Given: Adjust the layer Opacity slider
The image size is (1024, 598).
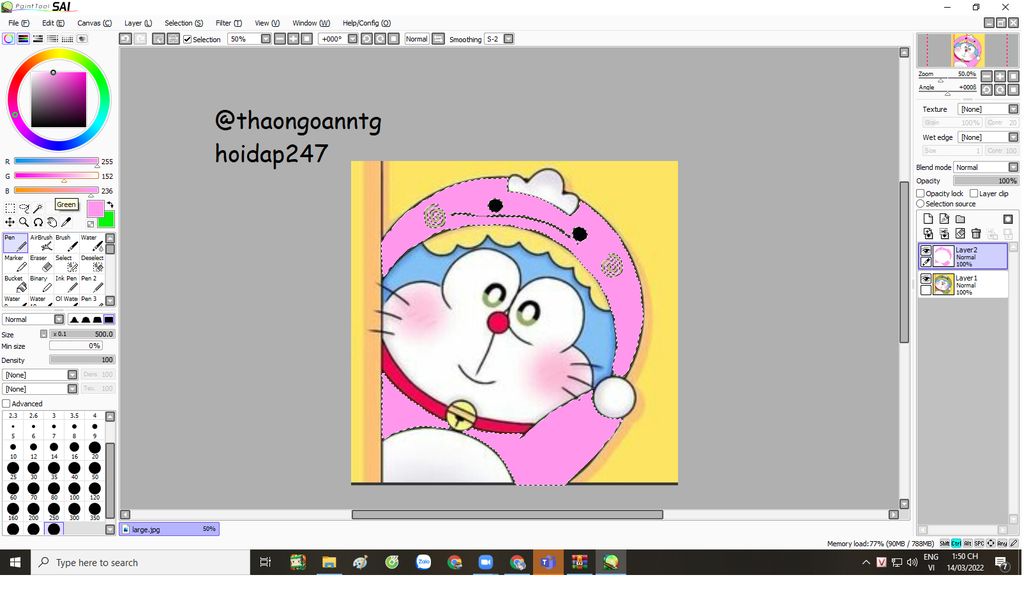Looking at the screenshot, I should tap(985, 181).
